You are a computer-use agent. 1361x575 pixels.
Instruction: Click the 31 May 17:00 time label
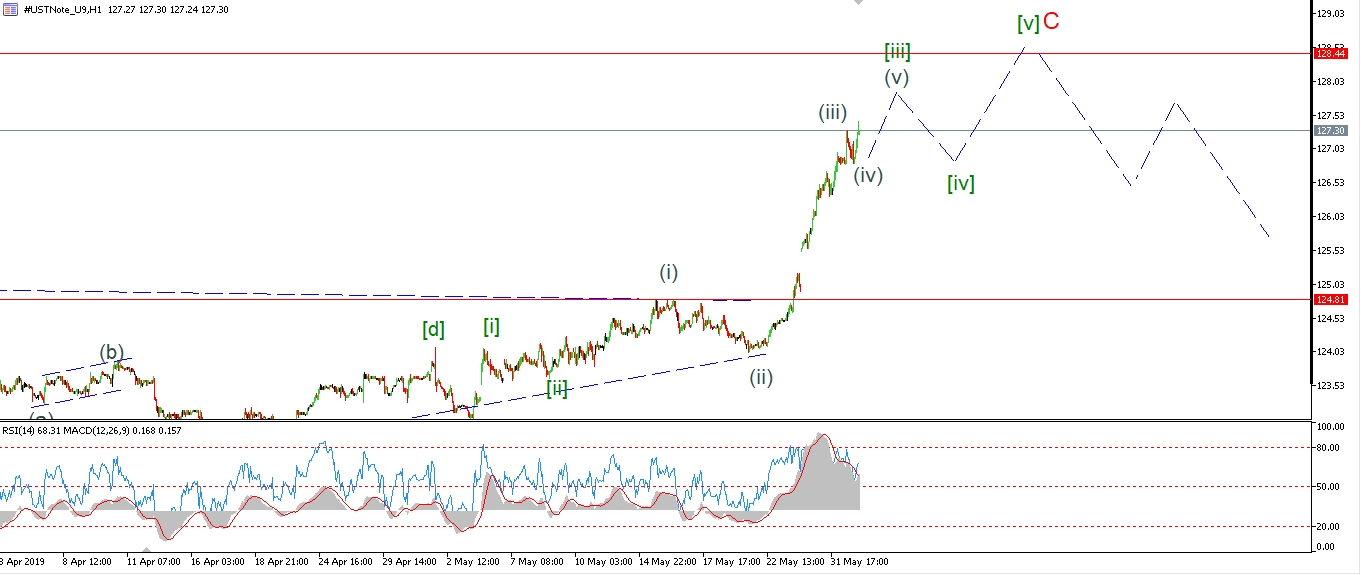point(860,562)
